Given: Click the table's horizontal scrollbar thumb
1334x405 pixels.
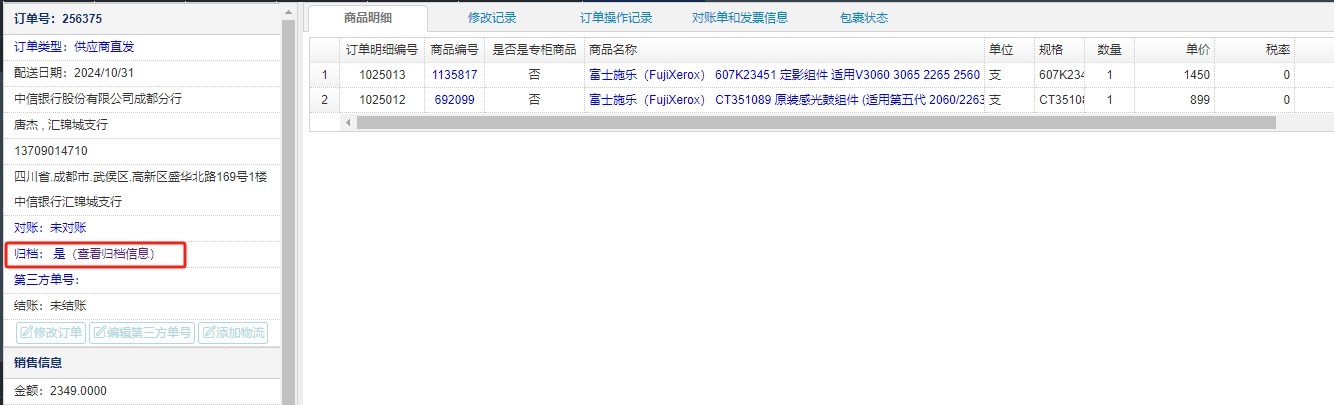Looking at the screenshot, I should (816, 122).
